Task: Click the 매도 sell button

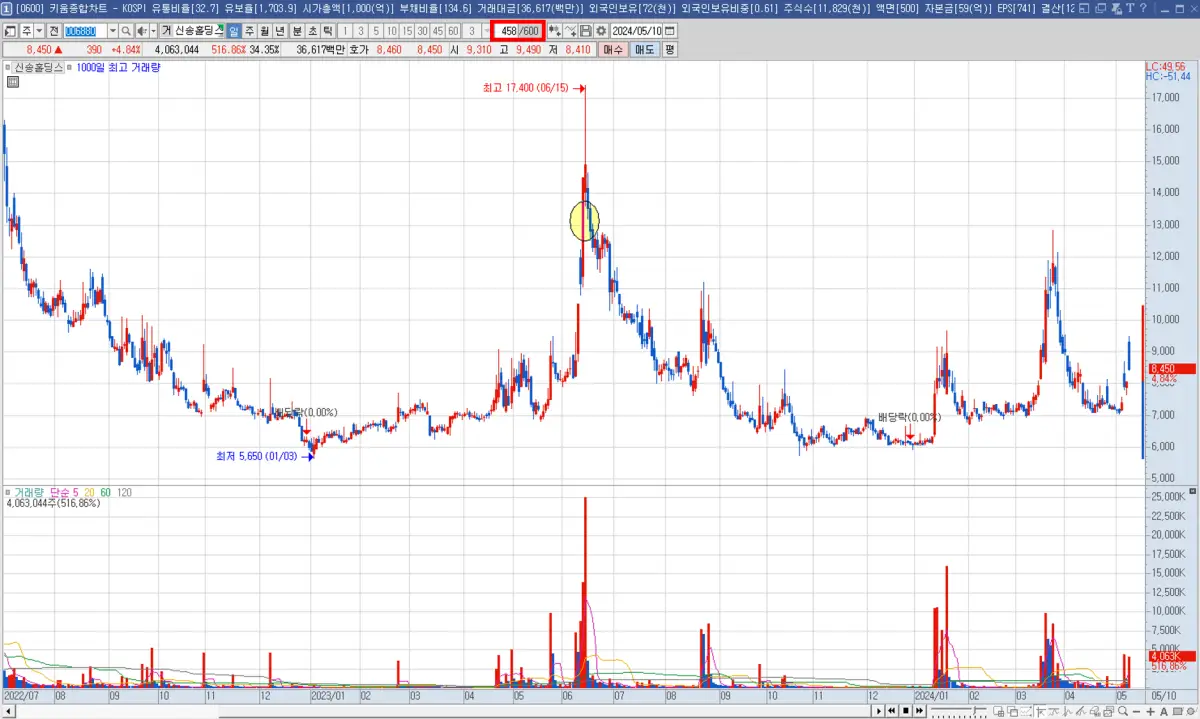Action: click(x=645, y=49)
